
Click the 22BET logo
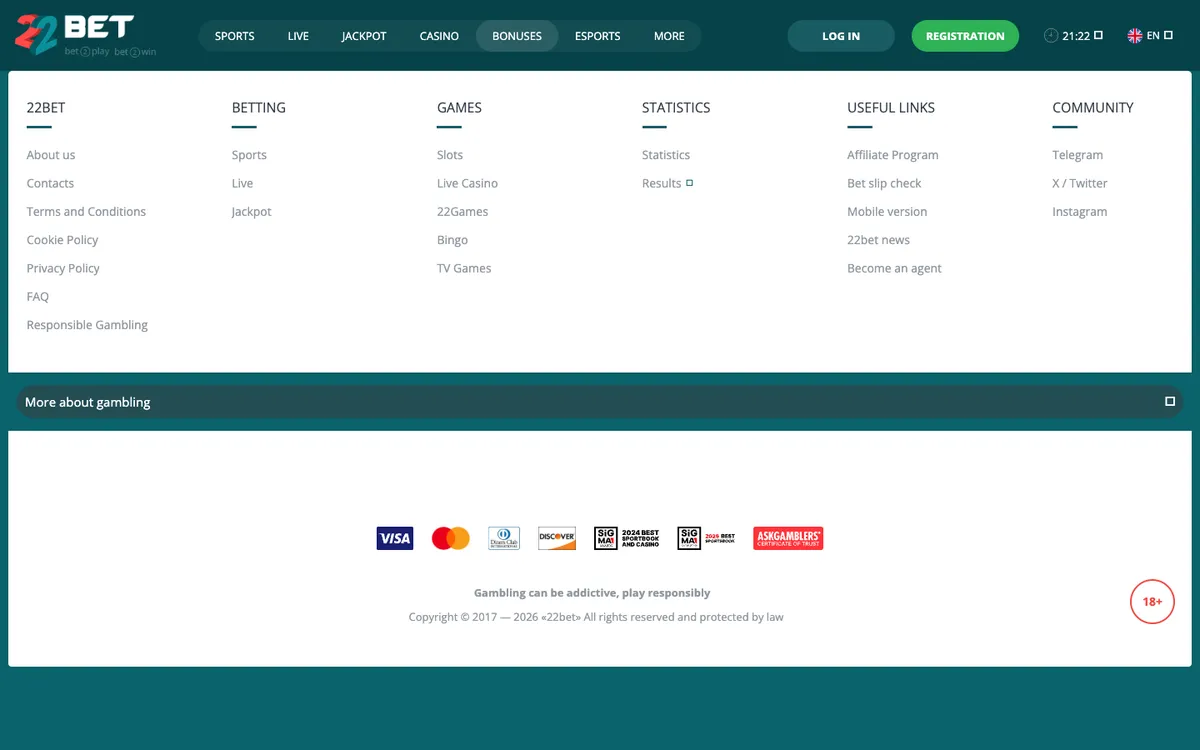pos(85,35)
